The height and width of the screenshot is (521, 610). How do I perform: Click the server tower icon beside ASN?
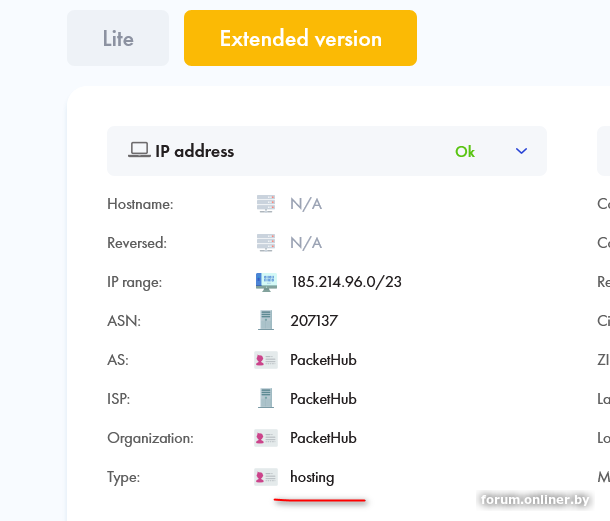coord(265,321)
